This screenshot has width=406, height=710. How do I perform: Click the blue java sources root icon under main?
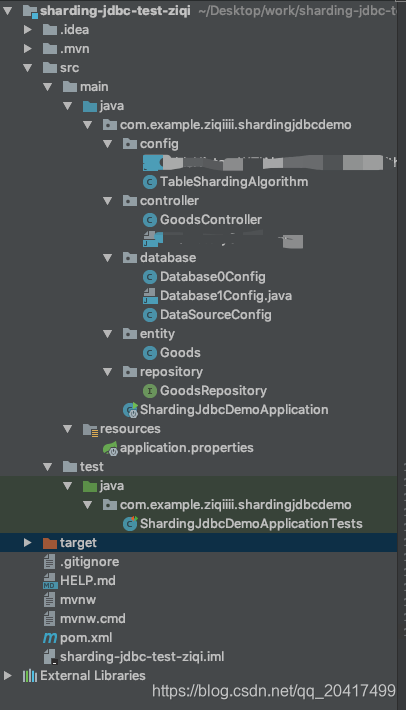coord(90,106)
